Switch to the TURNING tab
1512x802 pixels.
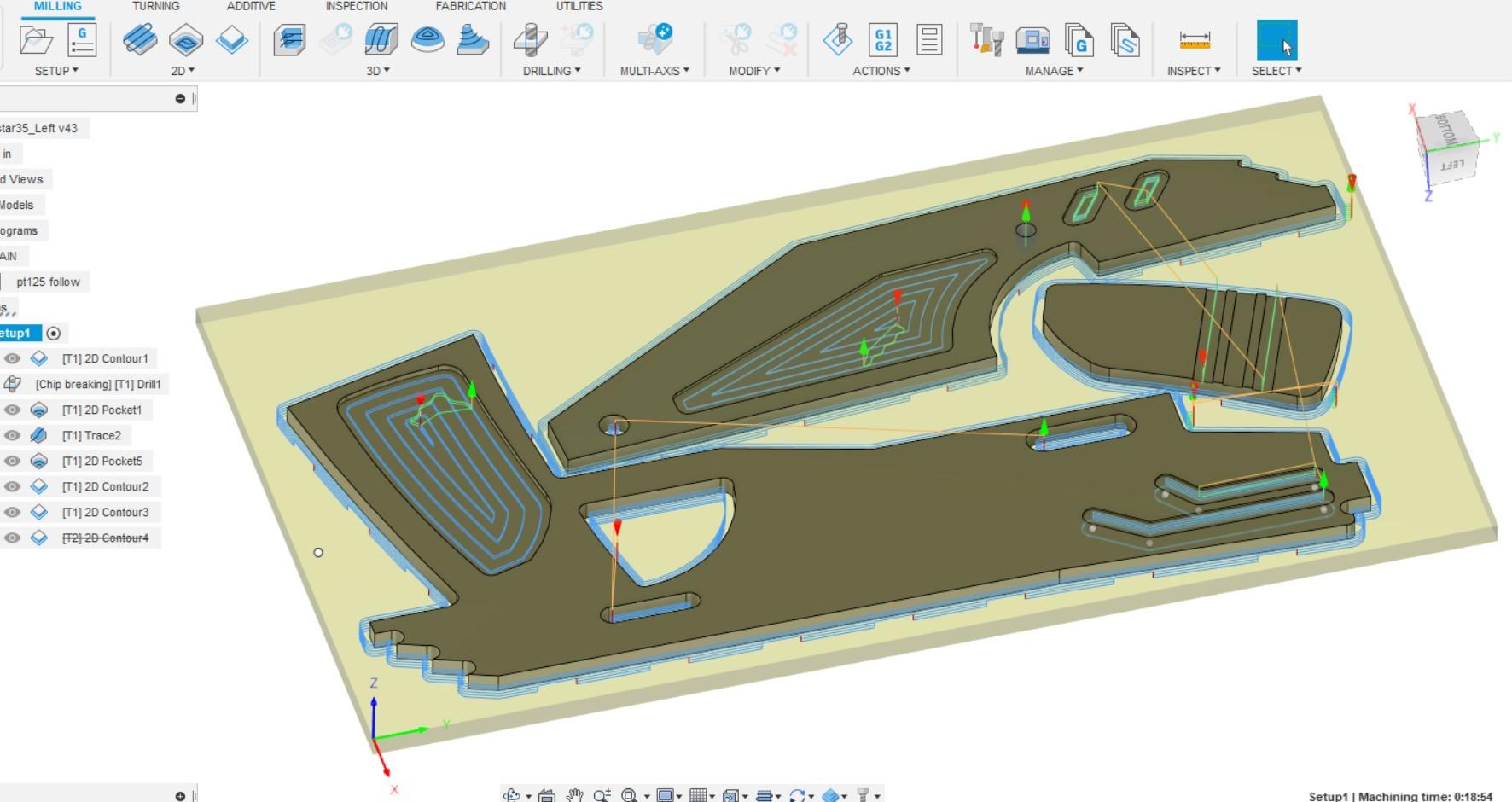coord(156,6)
